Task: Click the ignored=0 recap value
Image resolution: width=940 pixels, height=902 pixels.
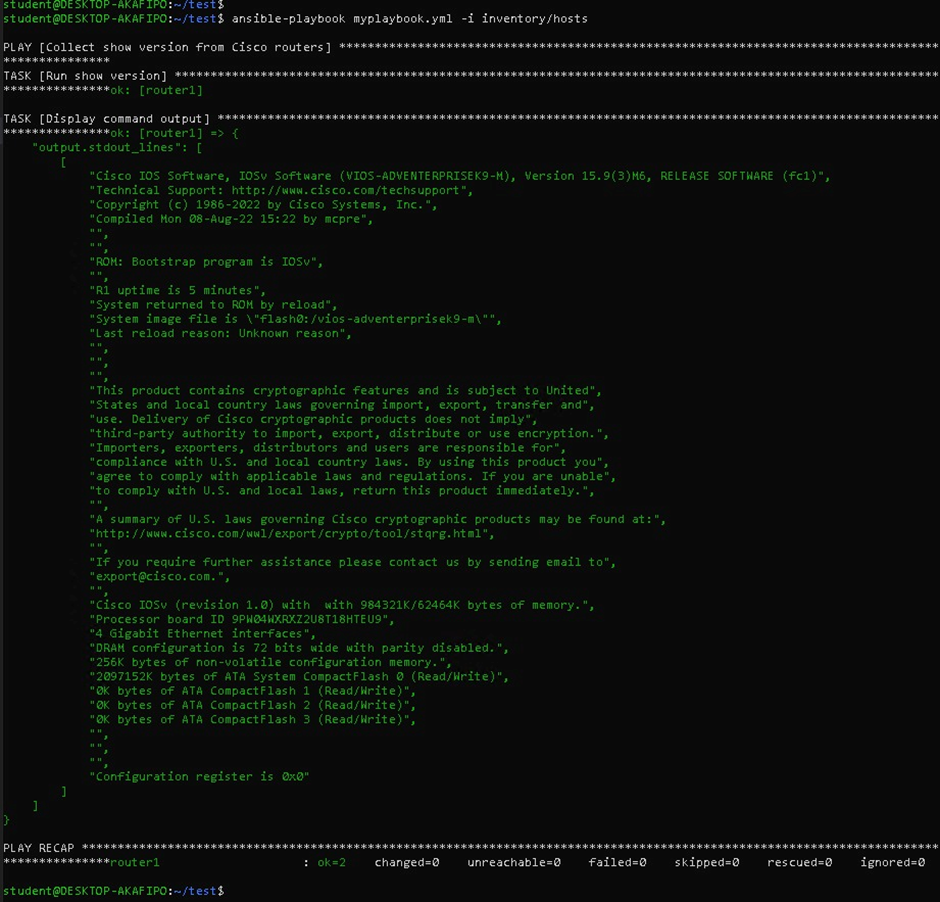Action: click(x=893, y=863)
